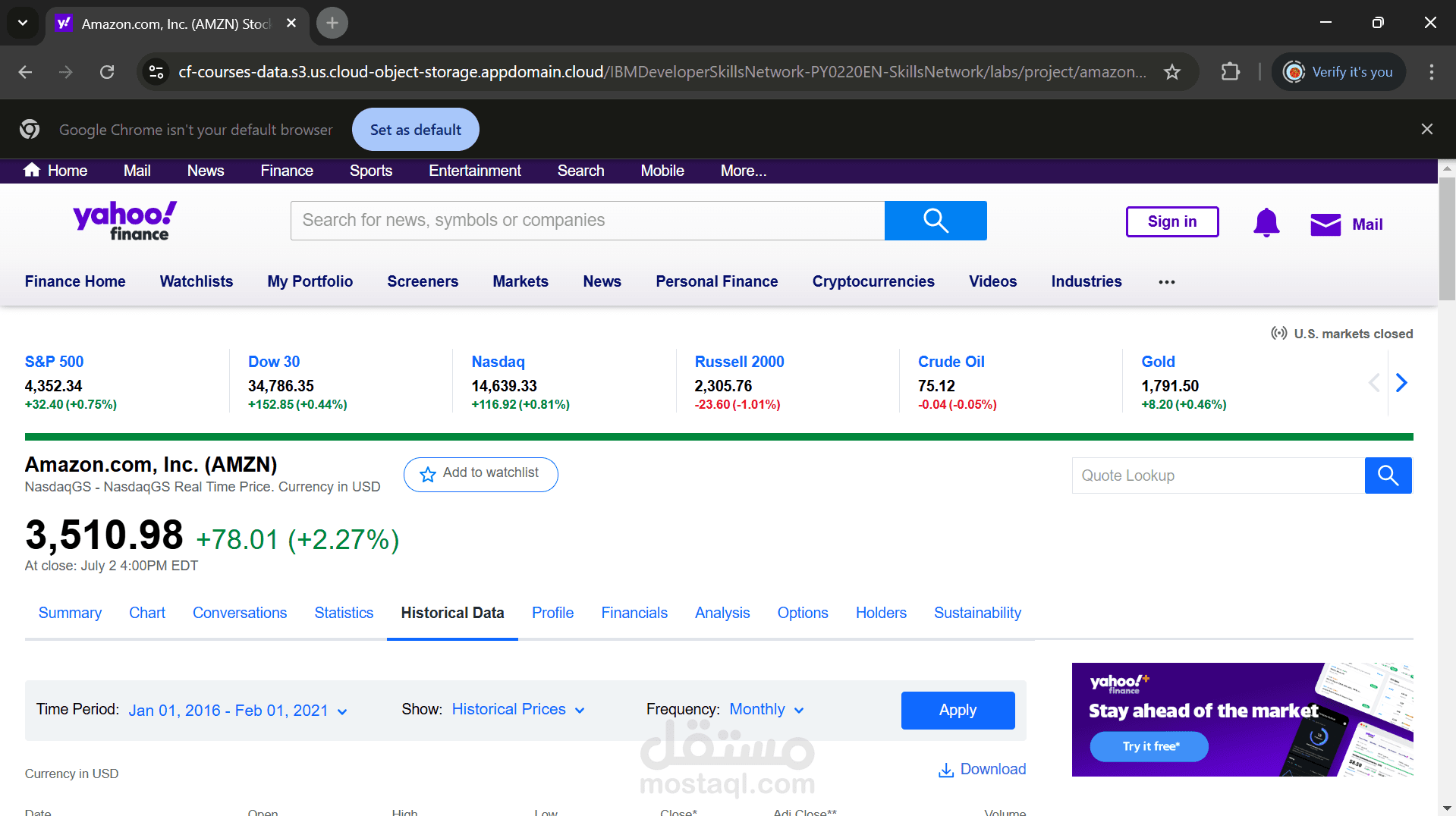Open Cryptocurrencies section
Screen dimensions: 1456x816
coord(873,281)
